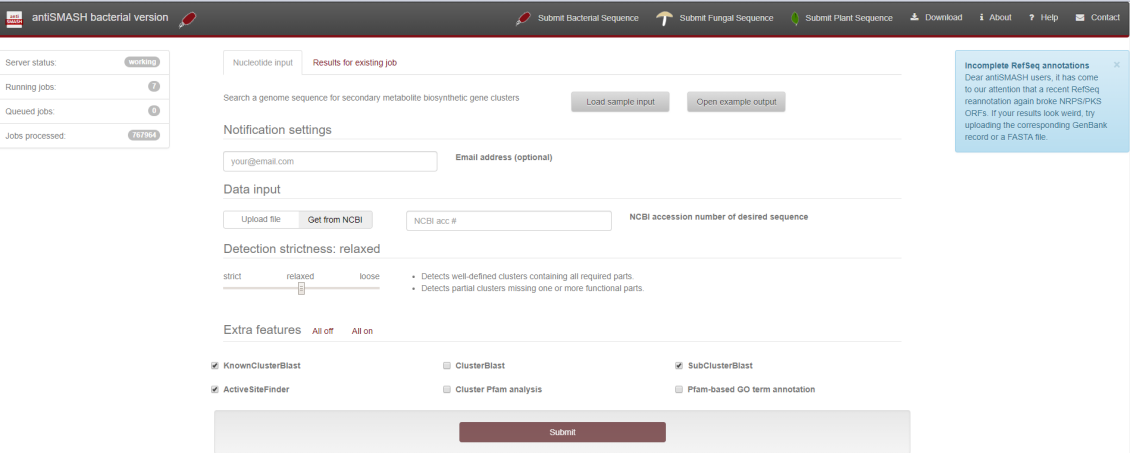Click the 'Detection strictness: relaxed' heading
This screenshot has height=453, width=1130.
pyautogui.click(x=301, y=249)
